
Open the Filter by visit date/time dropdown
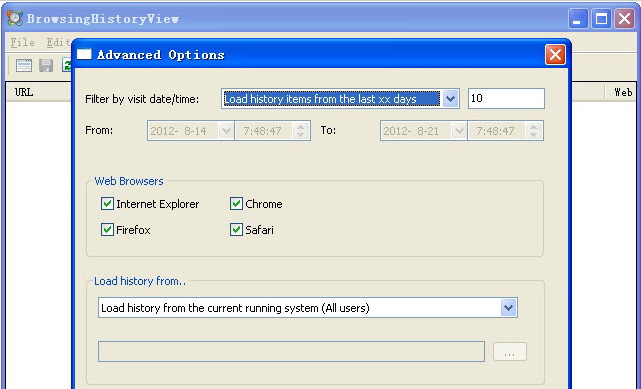450,98
